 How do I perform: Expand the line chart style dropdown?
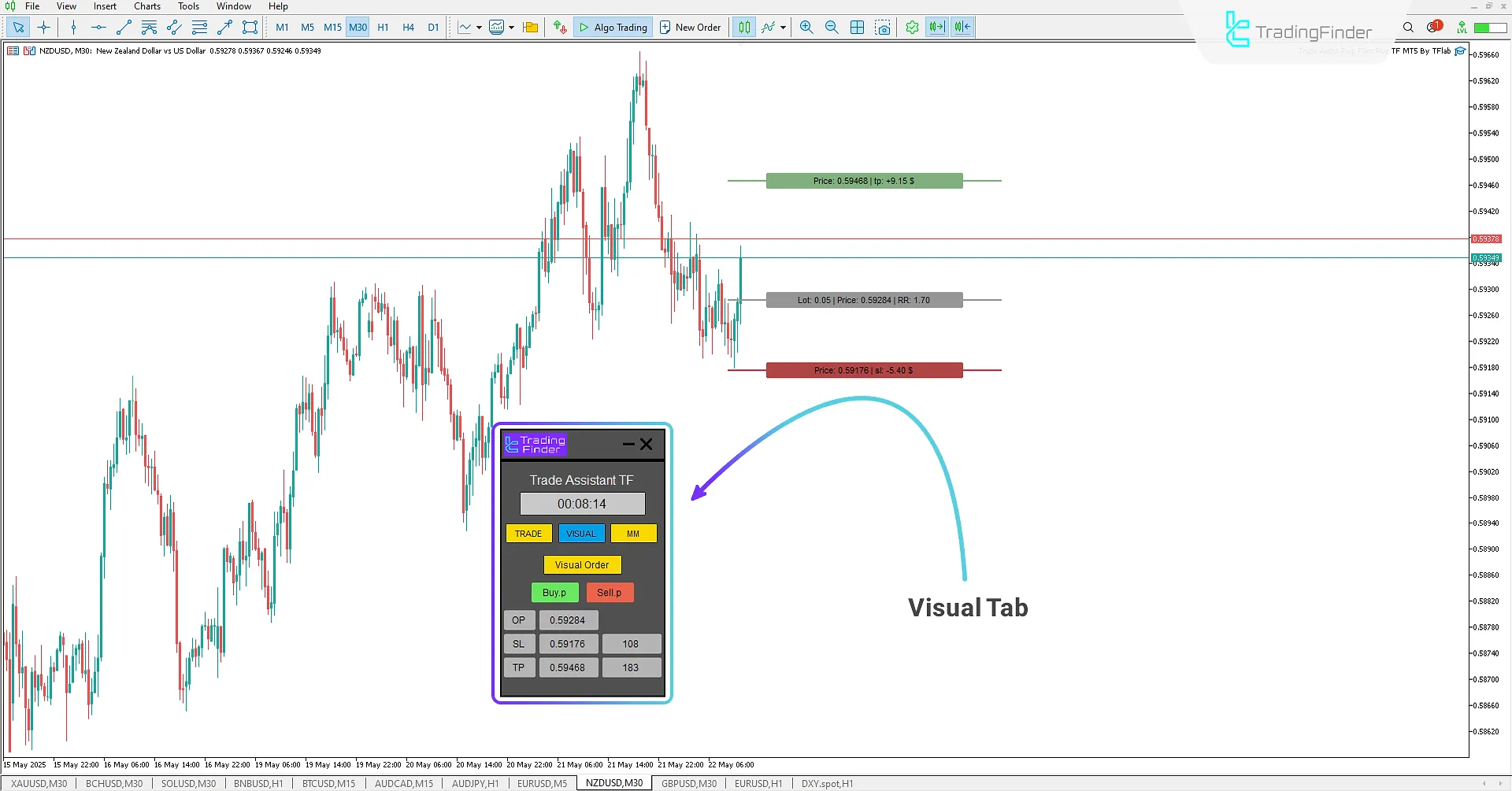point(479,27)
